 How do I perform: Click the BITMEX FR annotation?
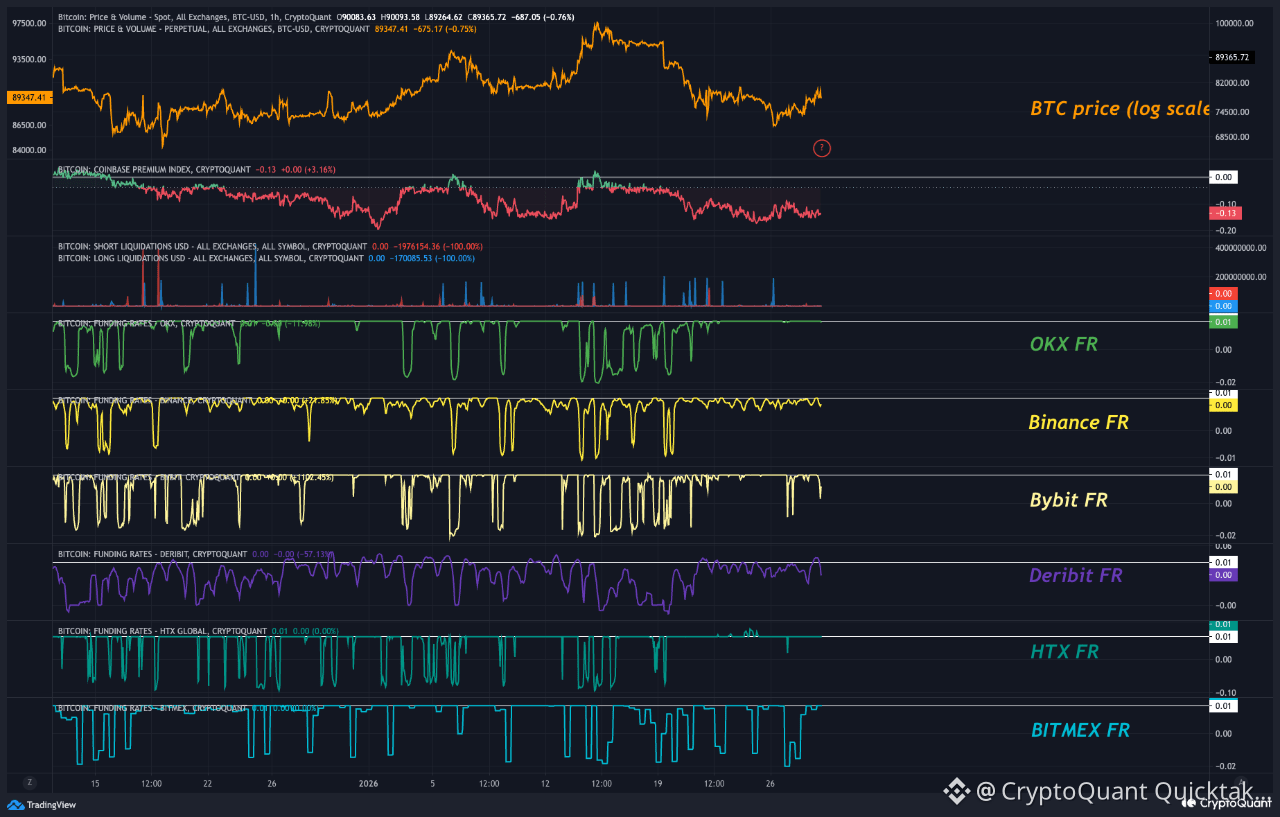(x=1080, y=730)
